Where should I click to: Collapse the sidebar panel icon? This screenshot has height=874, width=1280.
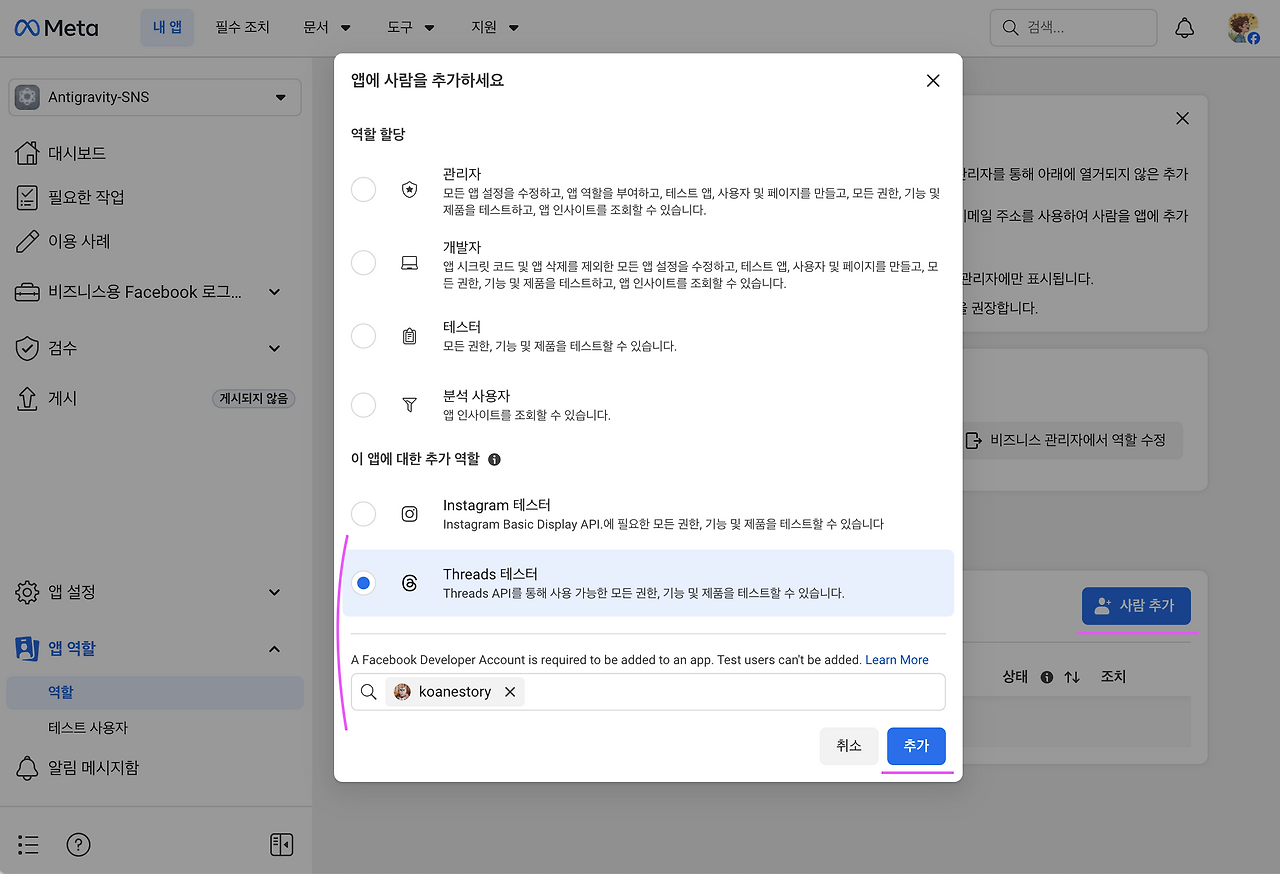281,845
